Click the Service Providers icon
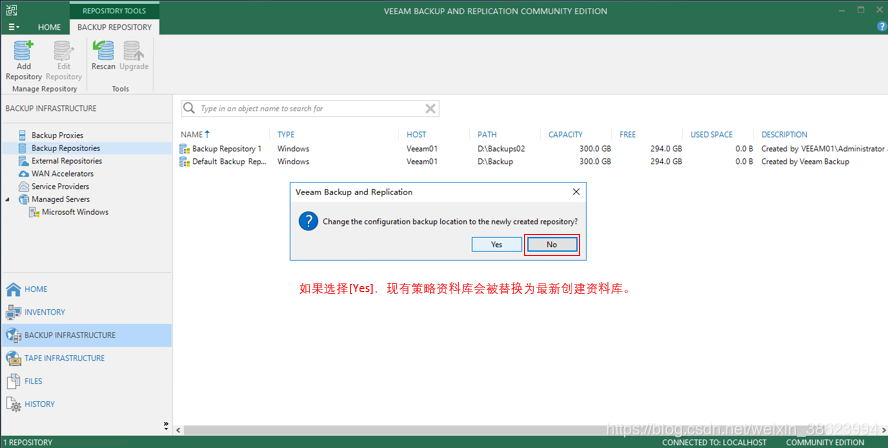 pos(23,186)
